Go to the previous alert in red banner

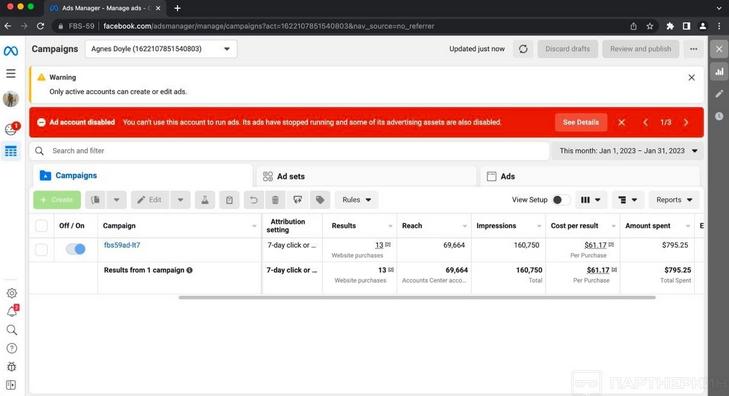645,122
